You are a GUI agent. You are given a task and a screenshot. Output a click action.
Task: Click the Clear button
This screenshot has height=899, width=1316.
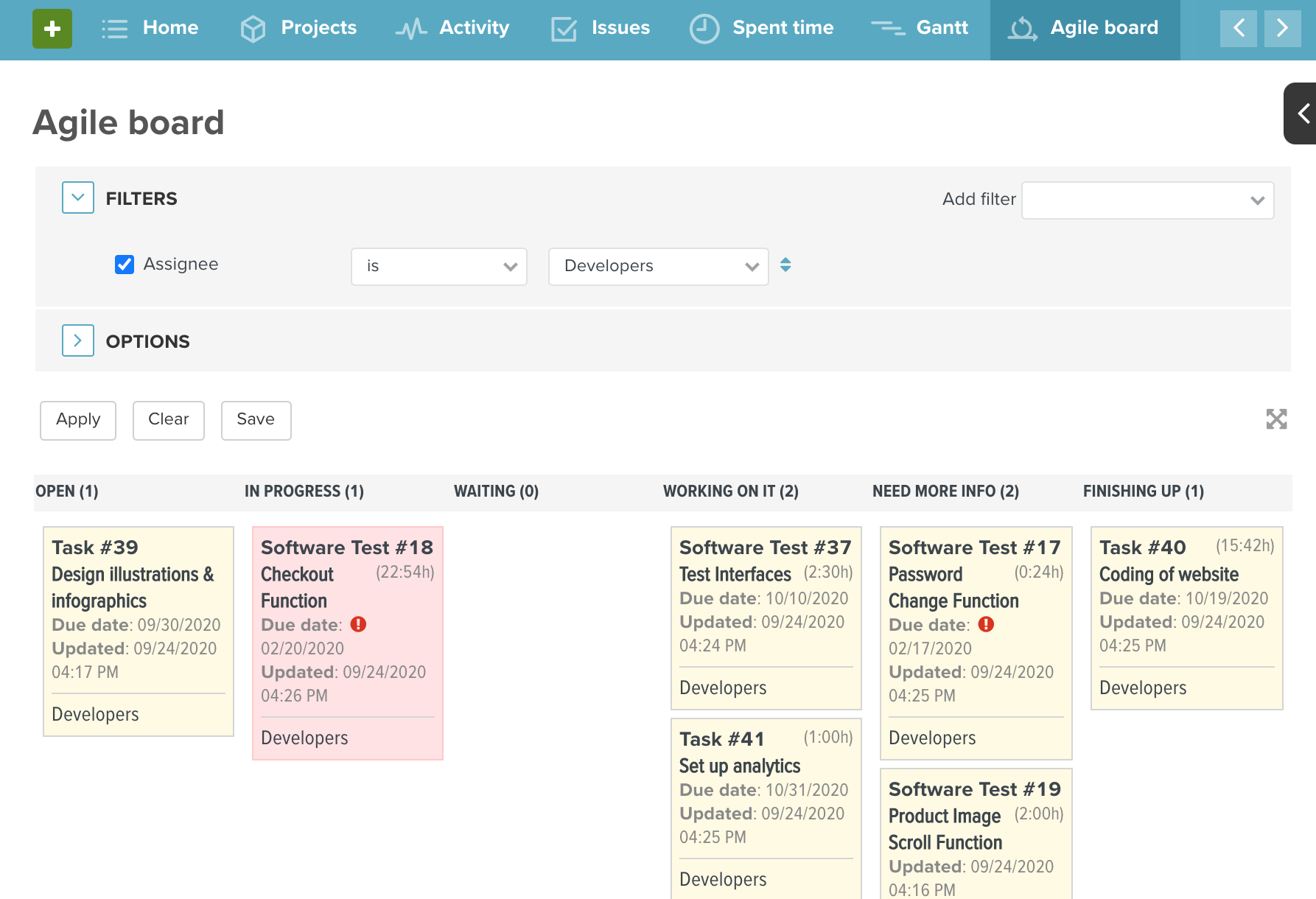click(x=169, y=420)
